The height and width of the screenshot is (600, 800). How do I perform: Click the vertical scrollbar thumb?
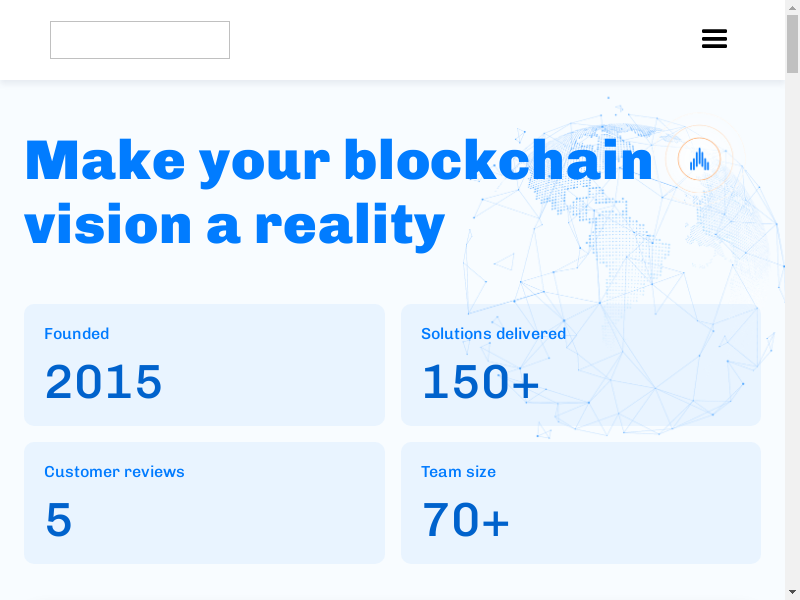pyautogui.click(x=792, y=45)
